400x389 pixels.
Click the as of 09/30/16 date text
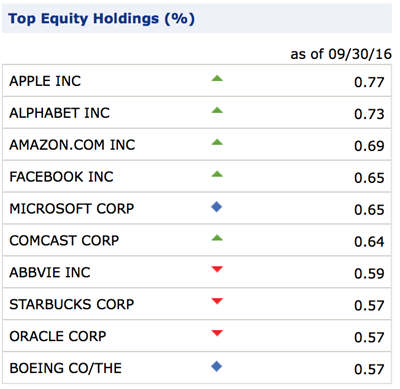point(341,54)
